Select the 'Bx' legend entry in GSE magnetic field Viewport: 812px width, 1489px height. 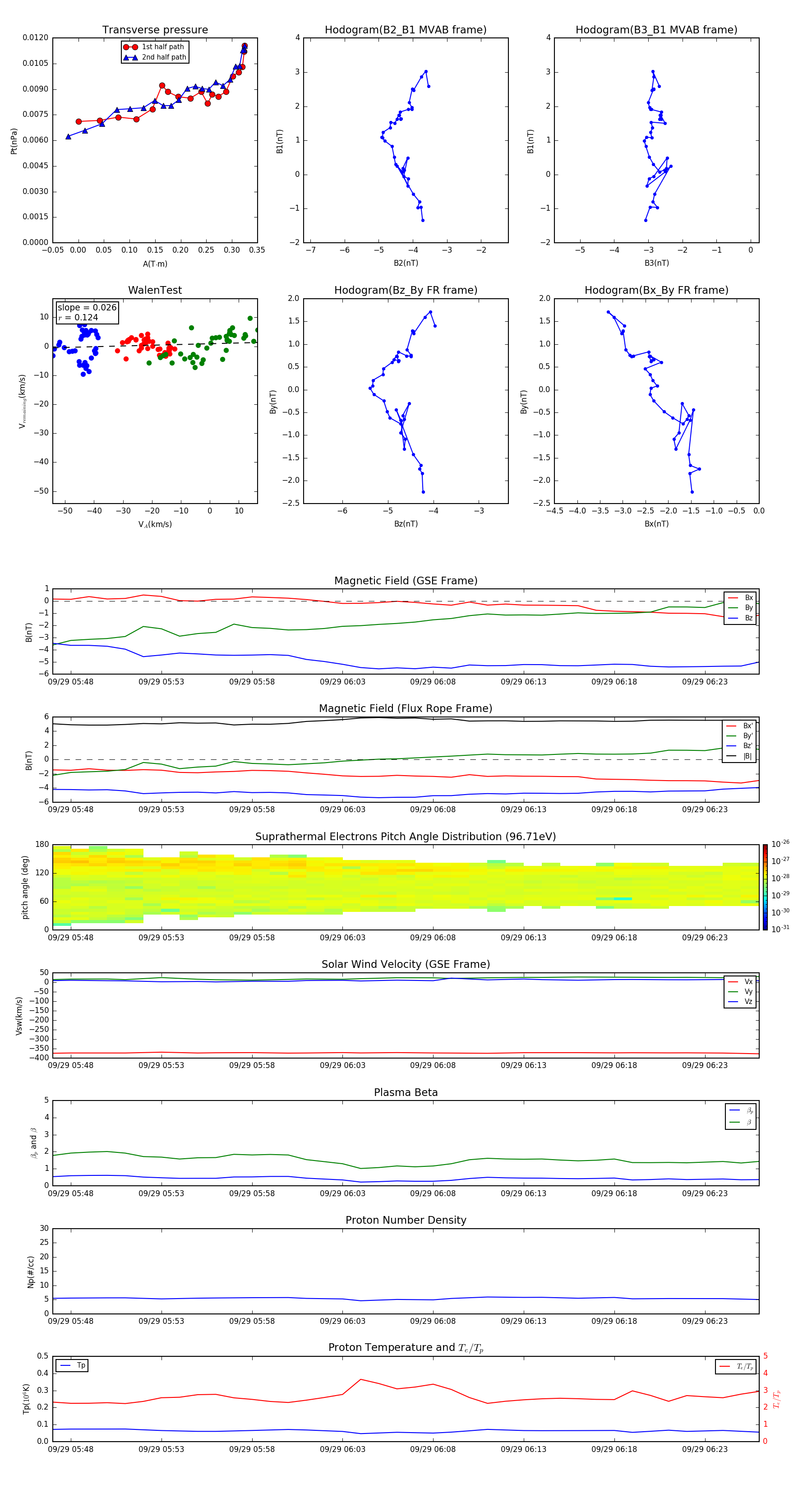click(x=740, y=598)
